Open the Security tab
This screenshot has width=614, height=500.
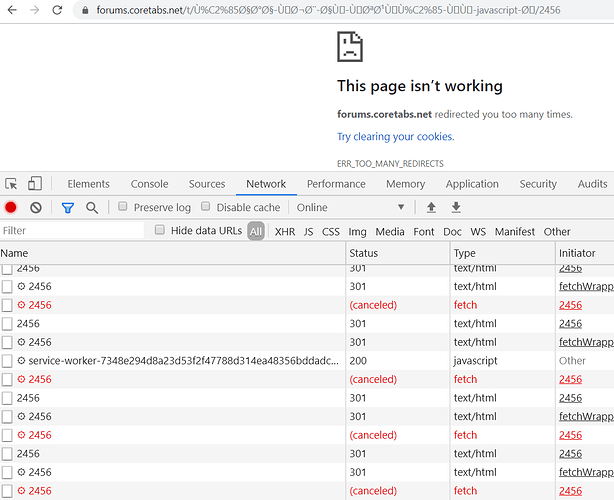pyautogui.click(x=538, y=184)
